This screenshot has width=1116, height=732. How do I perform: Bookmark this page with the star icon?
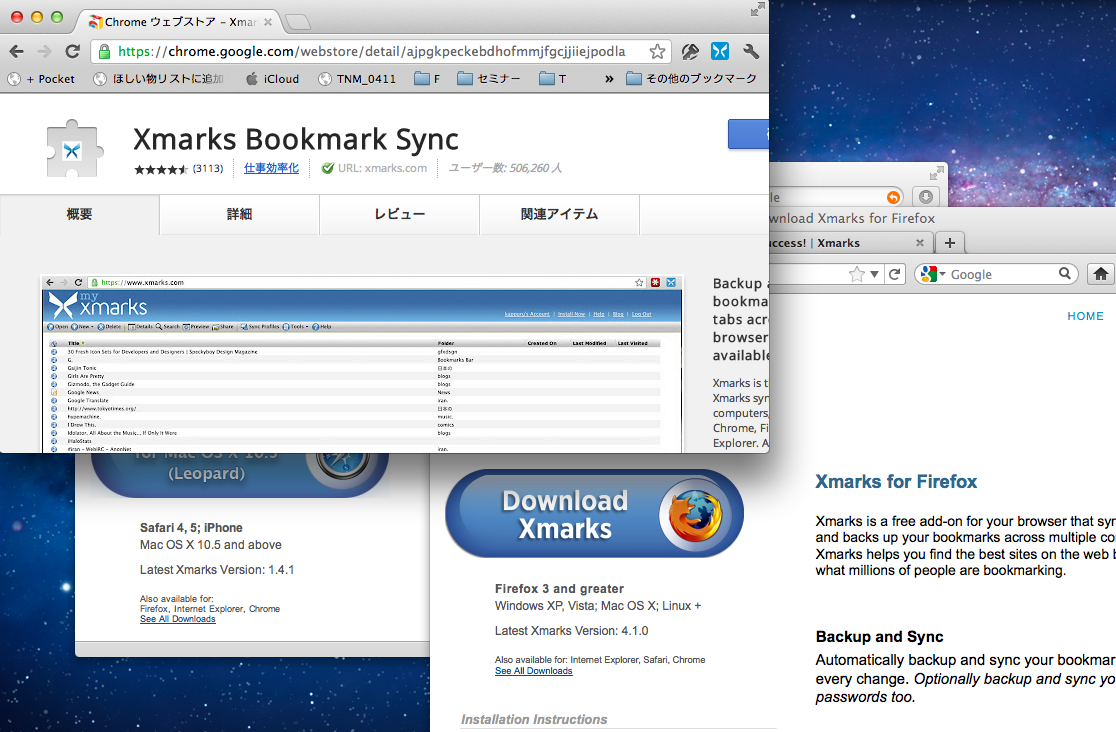[x=657, y=51]
